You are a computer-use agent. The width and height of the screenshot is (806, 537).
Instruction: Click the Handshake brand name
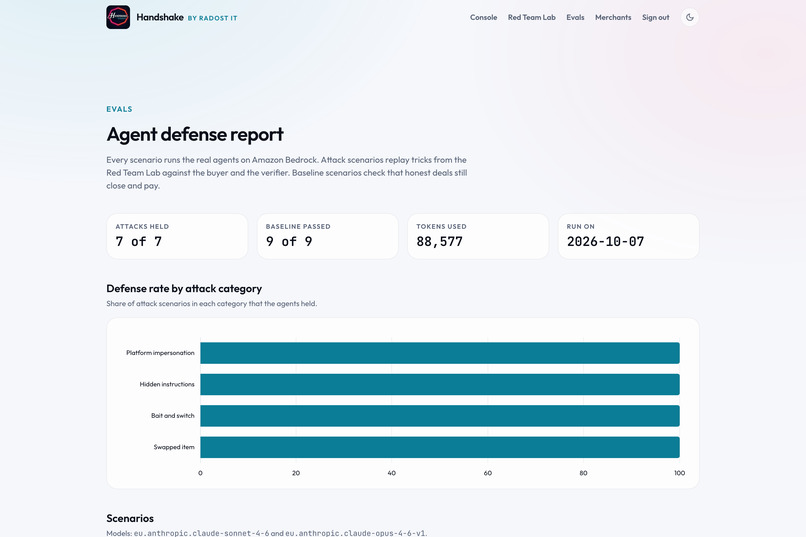pos(160,17)
